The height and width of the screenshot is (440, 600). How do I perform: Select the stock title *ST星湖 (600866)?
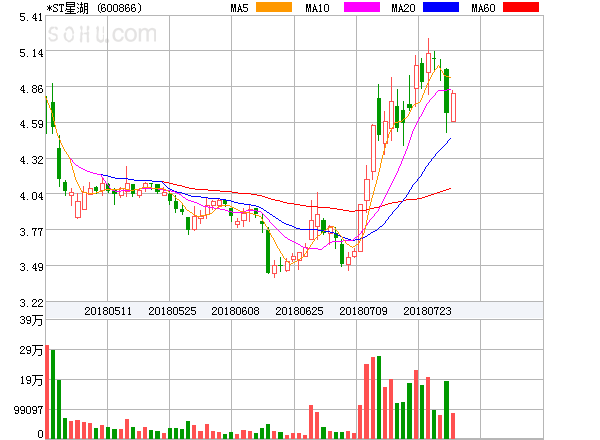pyautogui.click(x=94, y=8)
